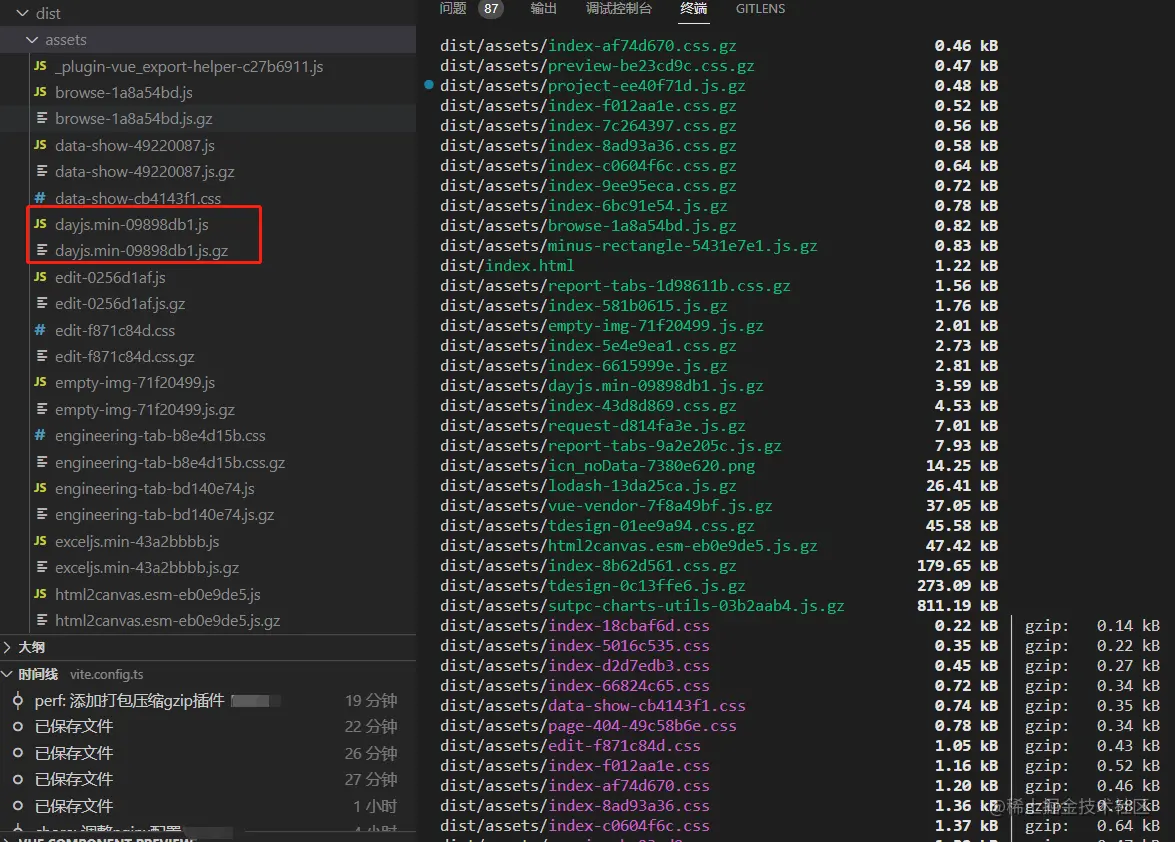Click JS icon of browse-1a8a54bd.js

point(40,92)
